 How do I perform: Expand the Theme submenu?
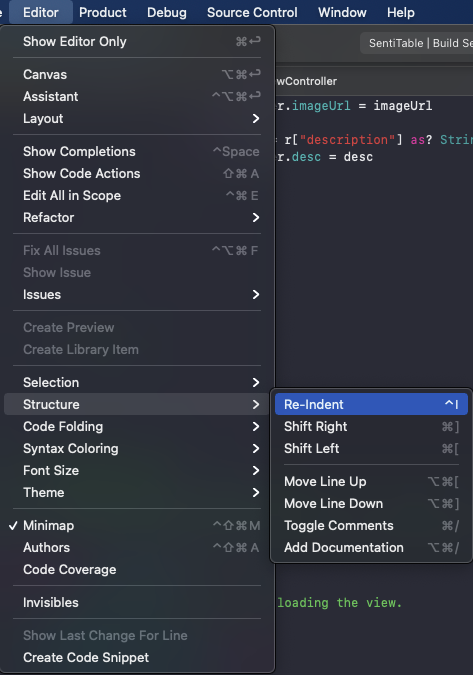[139, 492]
